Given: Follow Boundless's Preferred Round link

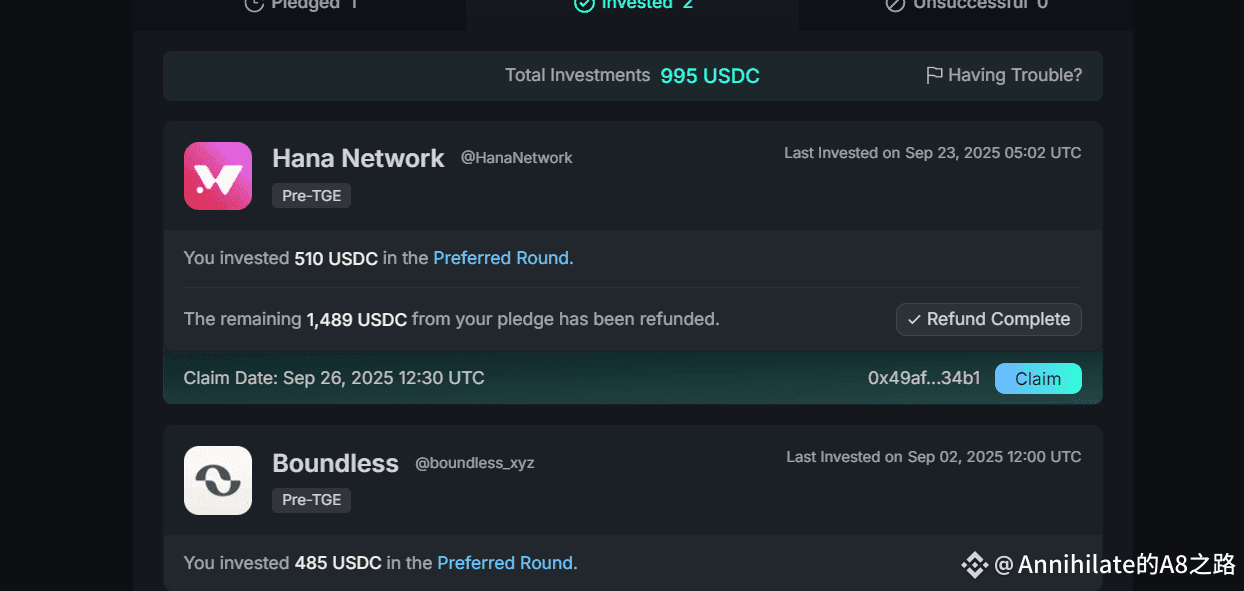Looking at the screenshot, I should tap(507, 563).
